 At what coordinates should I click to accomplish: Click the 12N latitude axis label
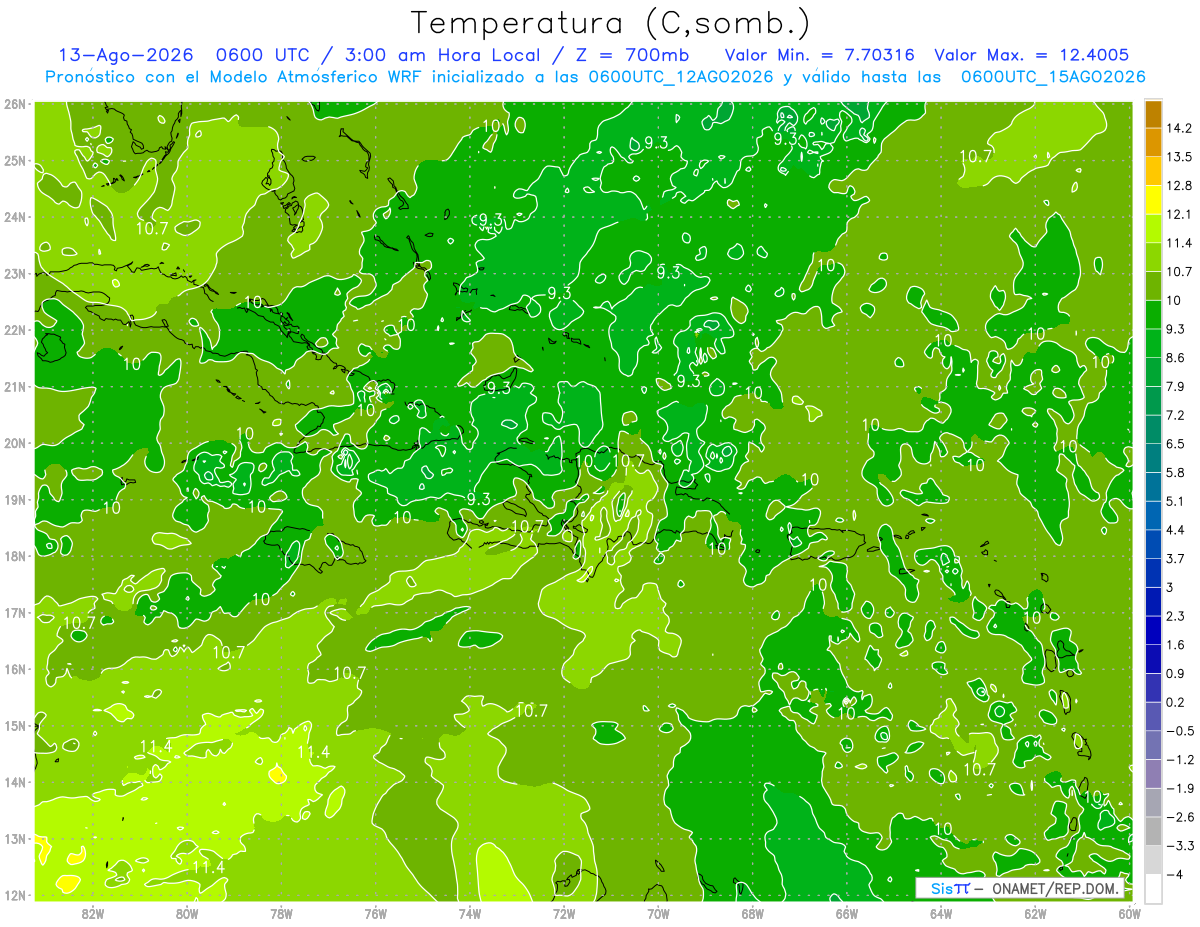(x=14, y=895)
